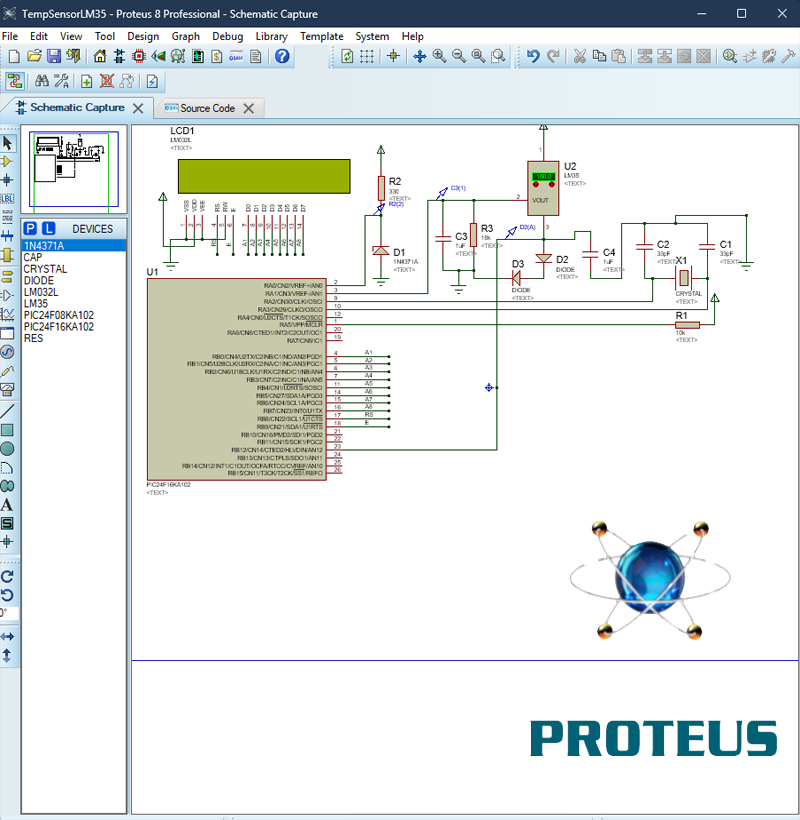800x820 pixels.
Task: Open the Template menu
Action: point(322,36)
